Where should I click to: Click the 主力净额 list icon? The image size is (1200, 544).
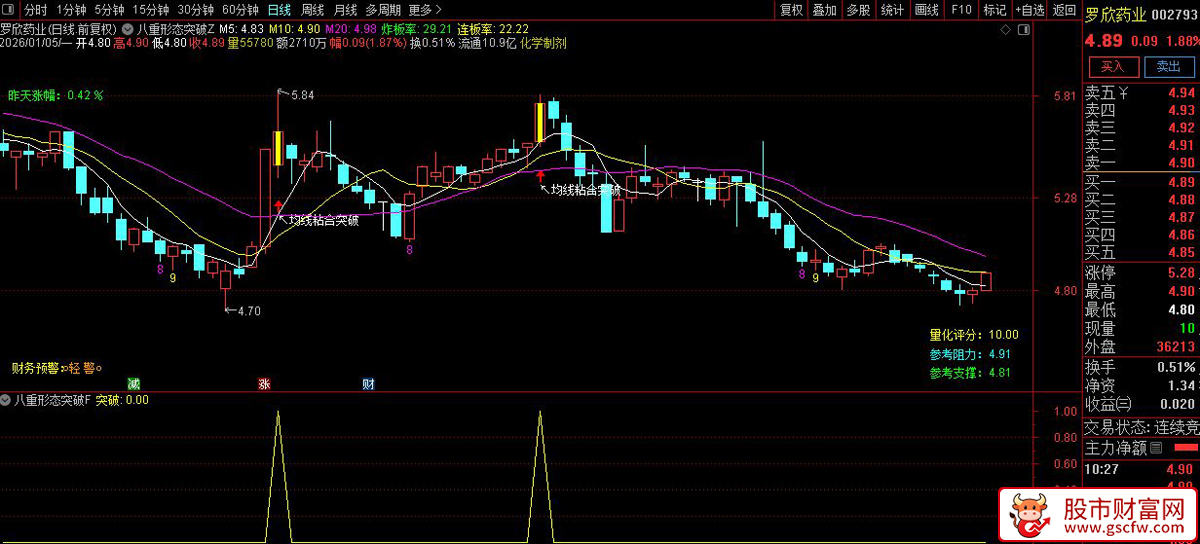click(x=1156, y=447)
